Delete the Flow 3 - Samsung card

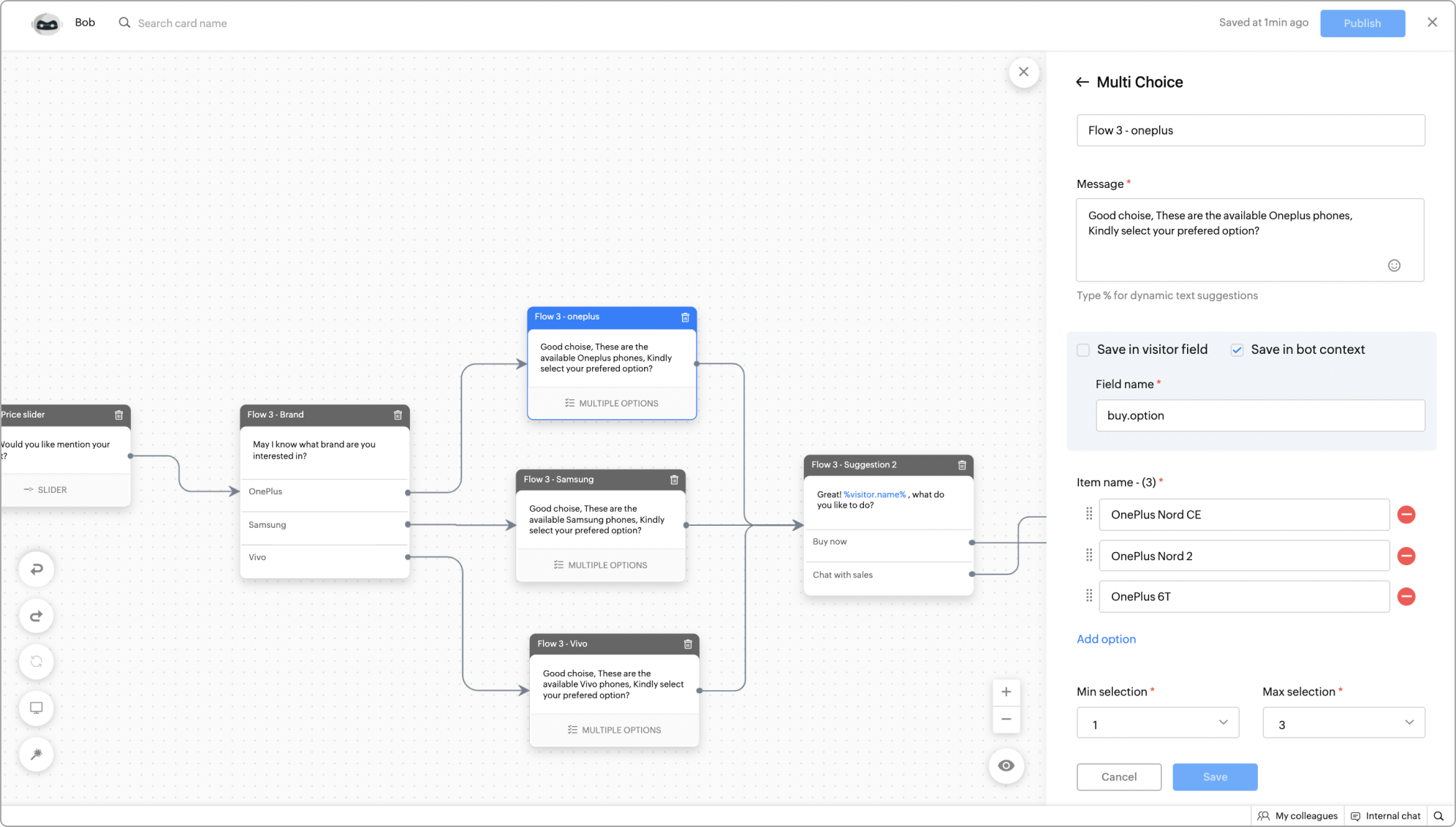(x=674, y=480)
